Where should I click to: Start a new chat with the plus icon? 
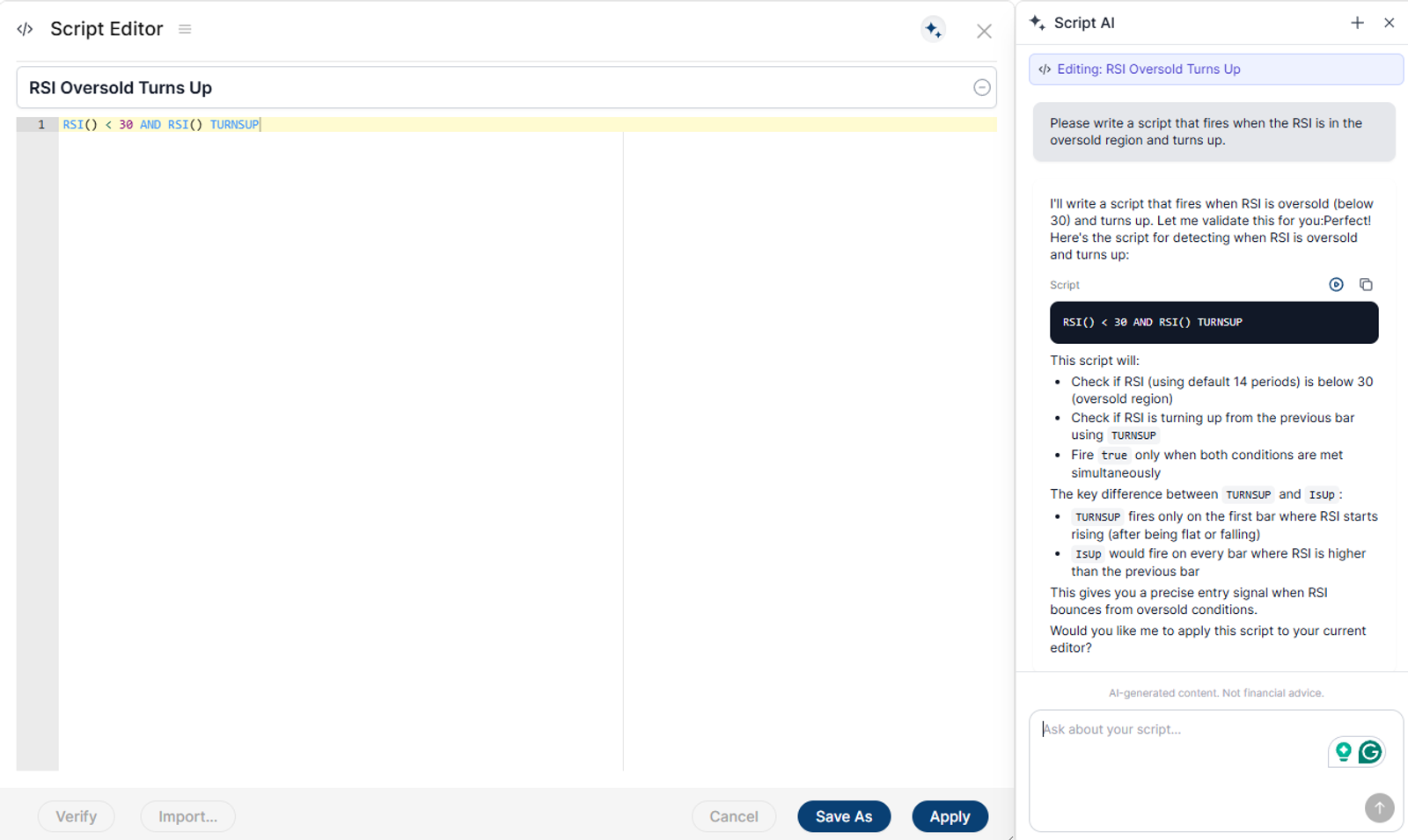coord(1357,23)
